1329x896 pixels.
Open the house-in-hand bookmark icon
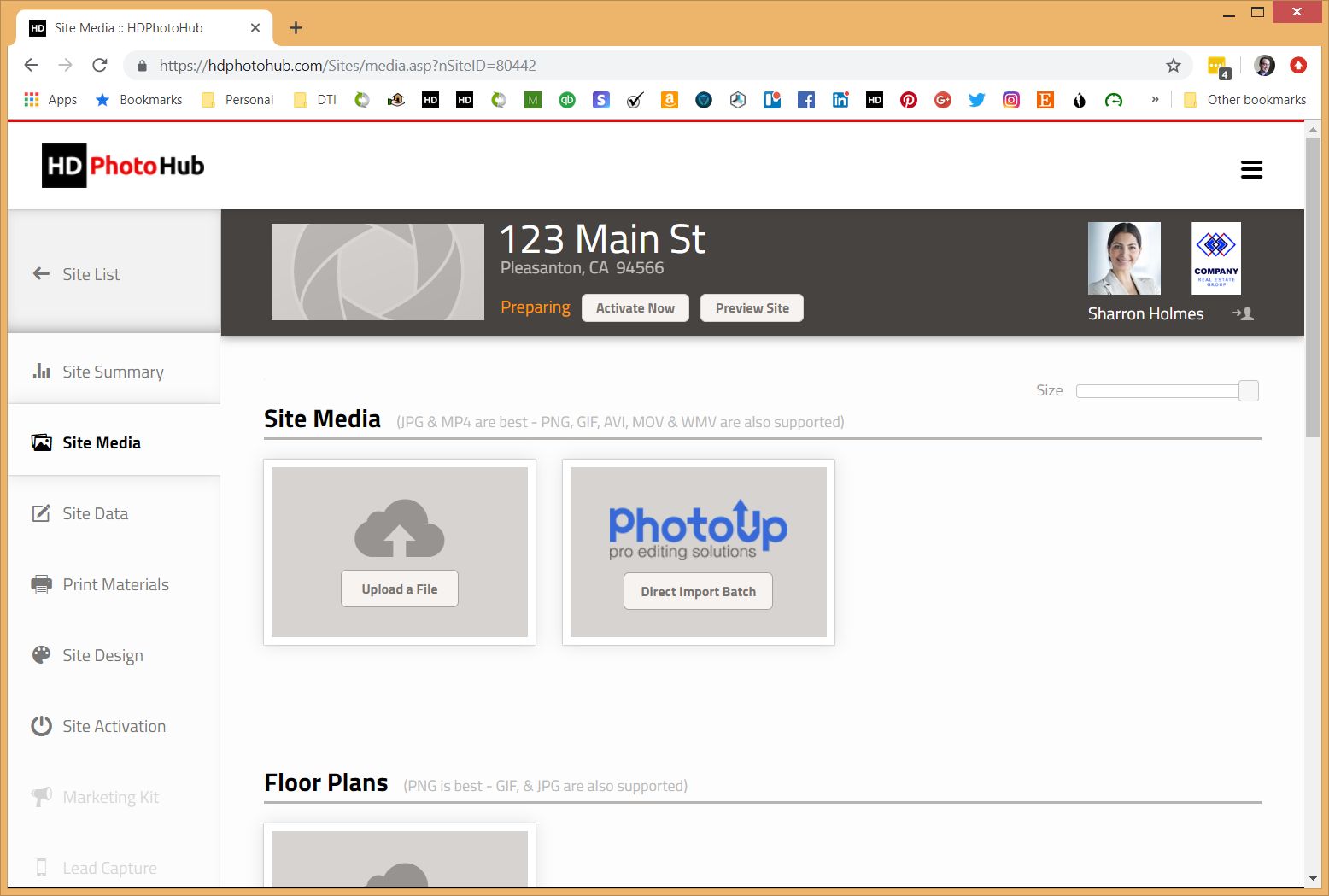(x=396, y=100)
